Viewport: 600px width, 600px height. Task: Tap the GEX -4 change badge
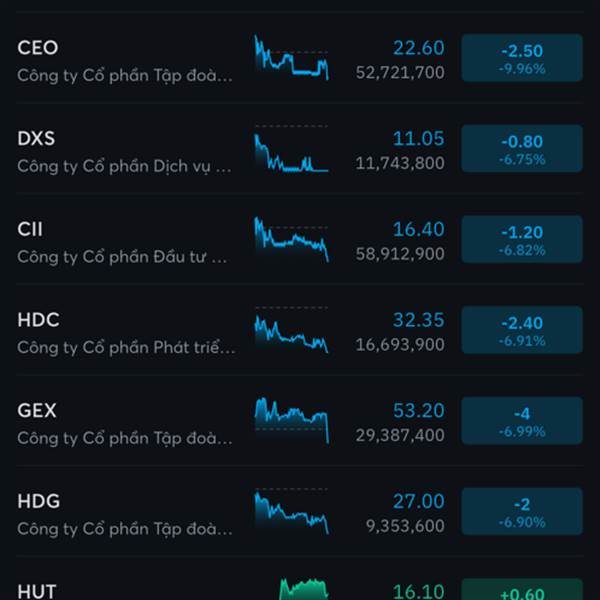pos(522,421)
